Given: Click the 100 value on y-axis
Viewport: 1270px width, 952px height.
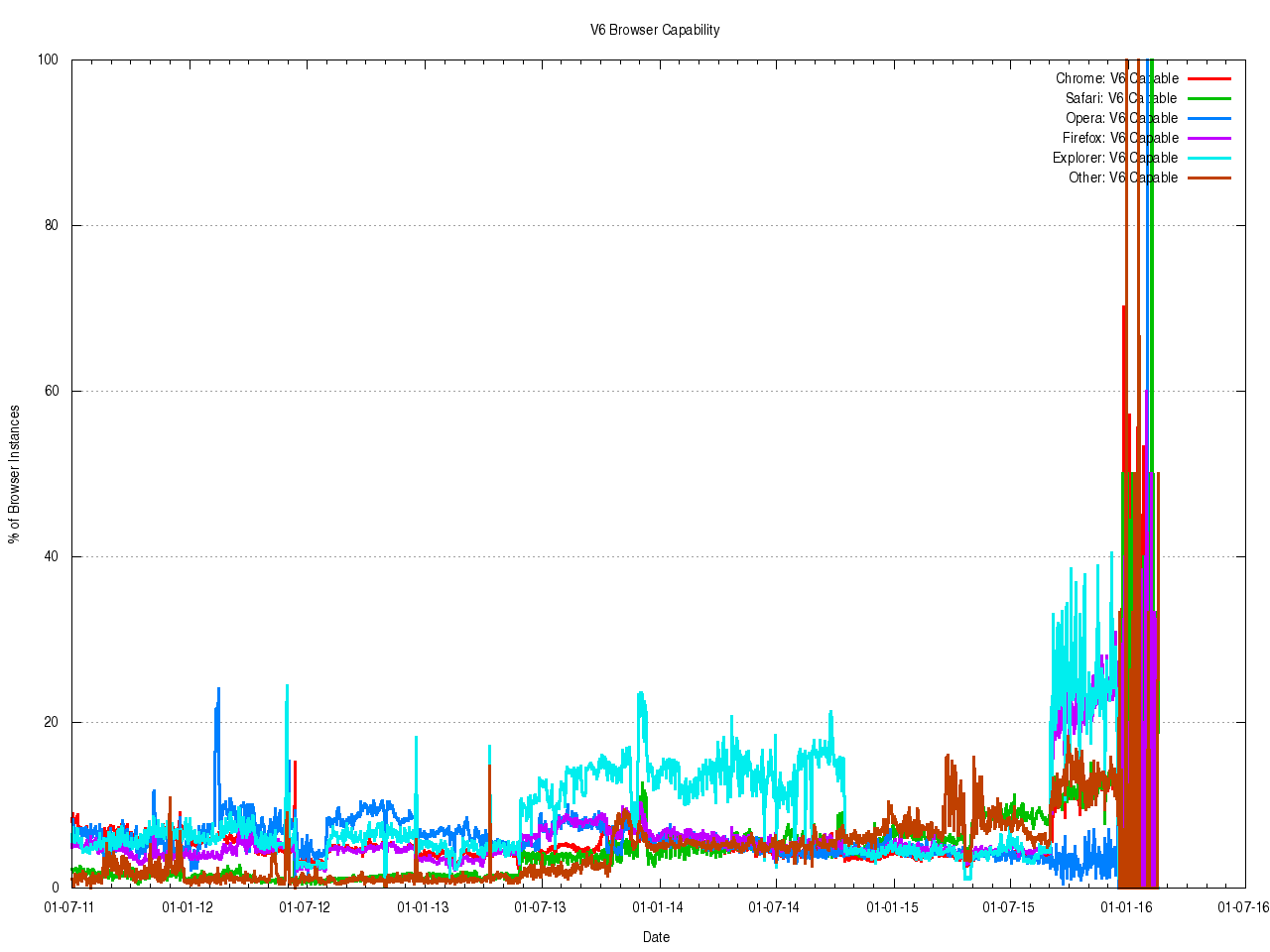Looking at the screenshot, I should [48, 59].
